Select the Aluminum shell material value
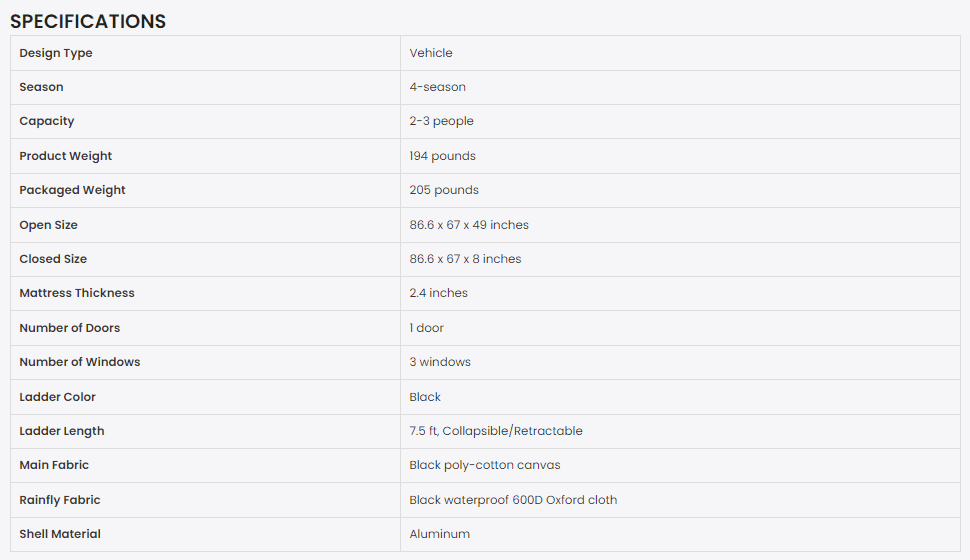970x560 pixels. (439, 534)
